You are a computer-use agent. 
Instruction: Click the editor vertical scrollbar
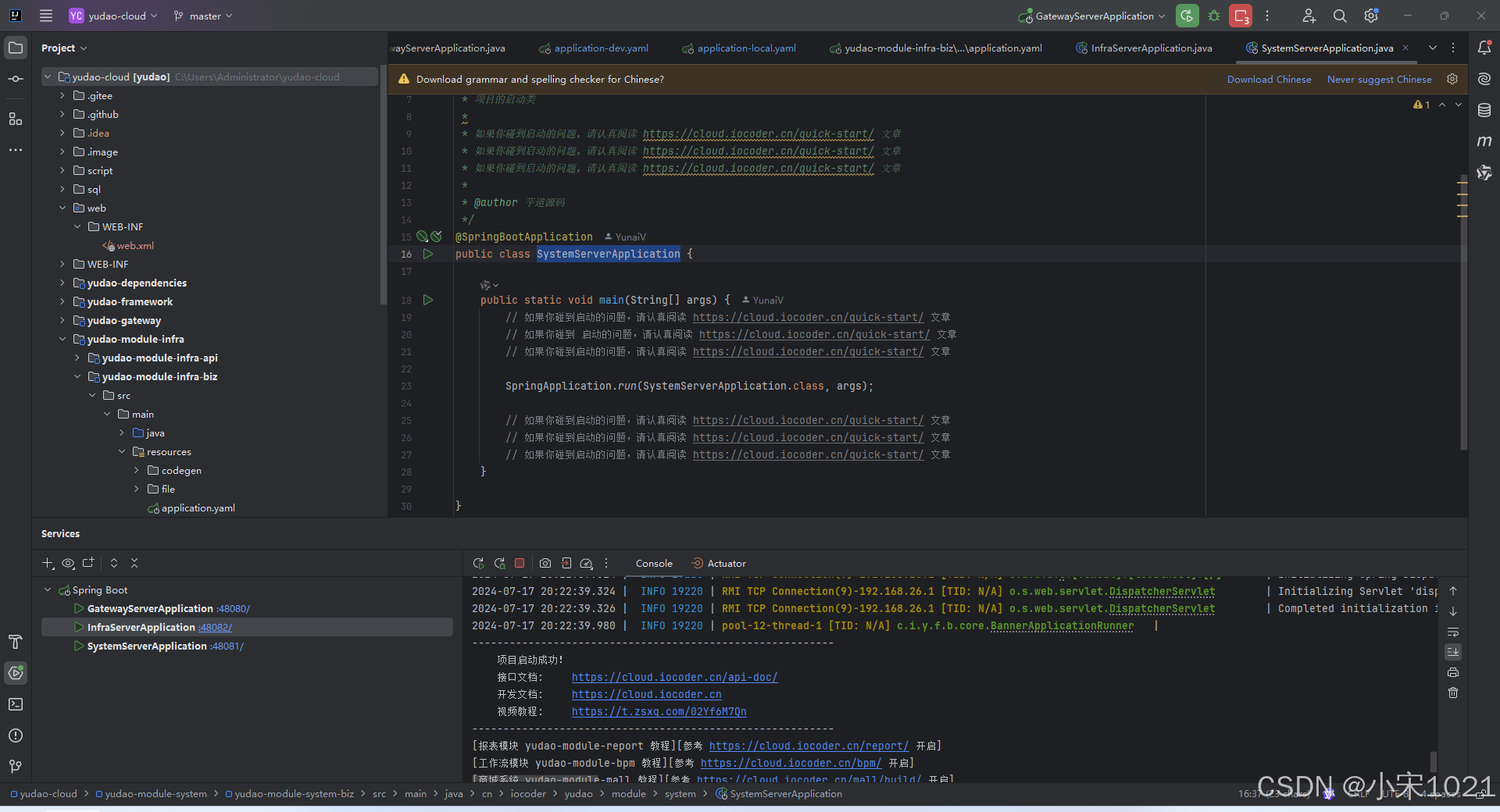point(1463,312)
